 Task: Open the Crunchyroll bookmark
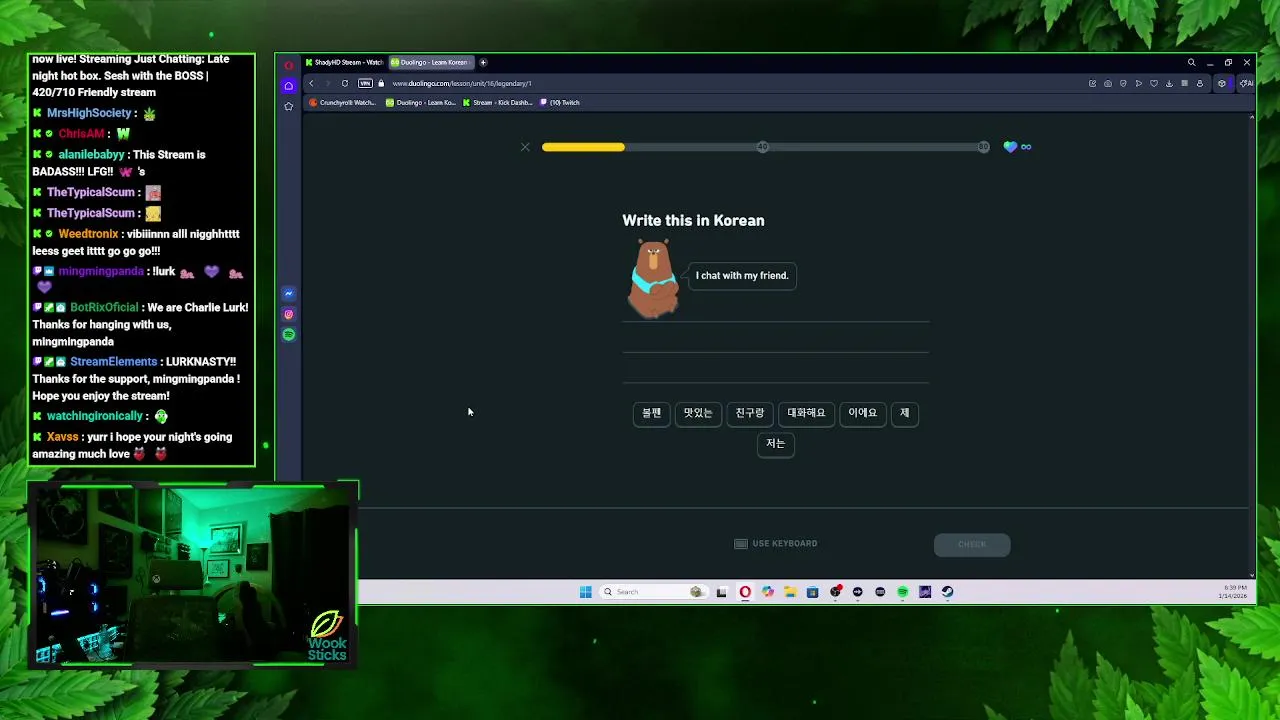pos(343,102)
